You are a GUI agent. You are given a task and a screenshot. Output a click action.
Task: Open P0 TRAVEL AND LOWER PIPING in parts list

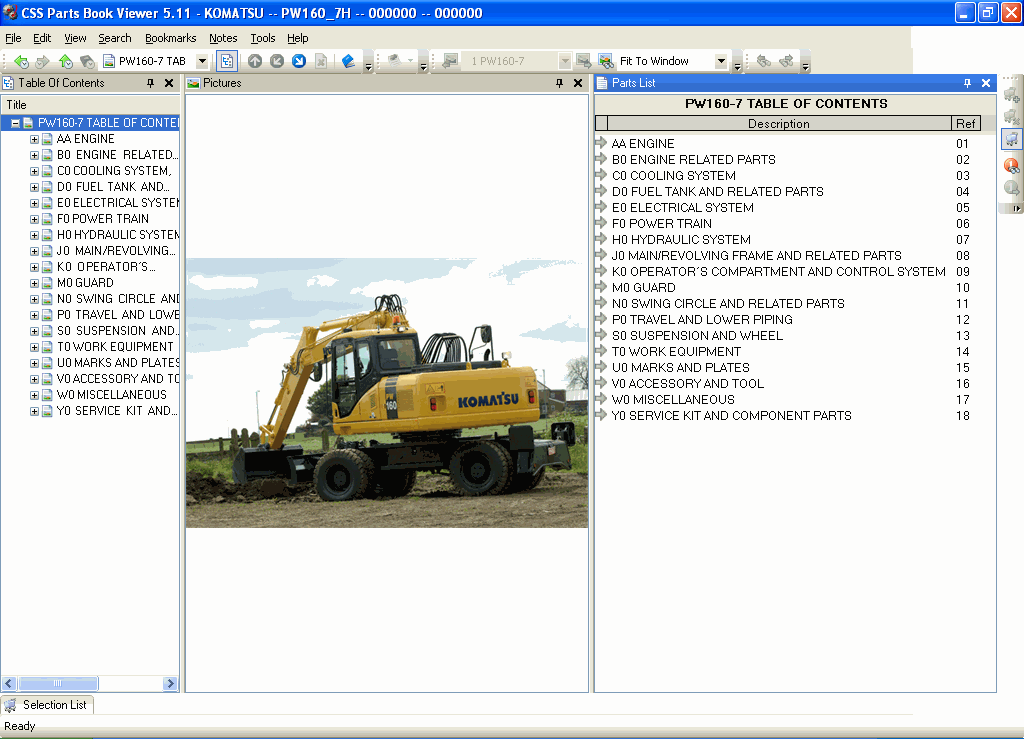(702, 320)
